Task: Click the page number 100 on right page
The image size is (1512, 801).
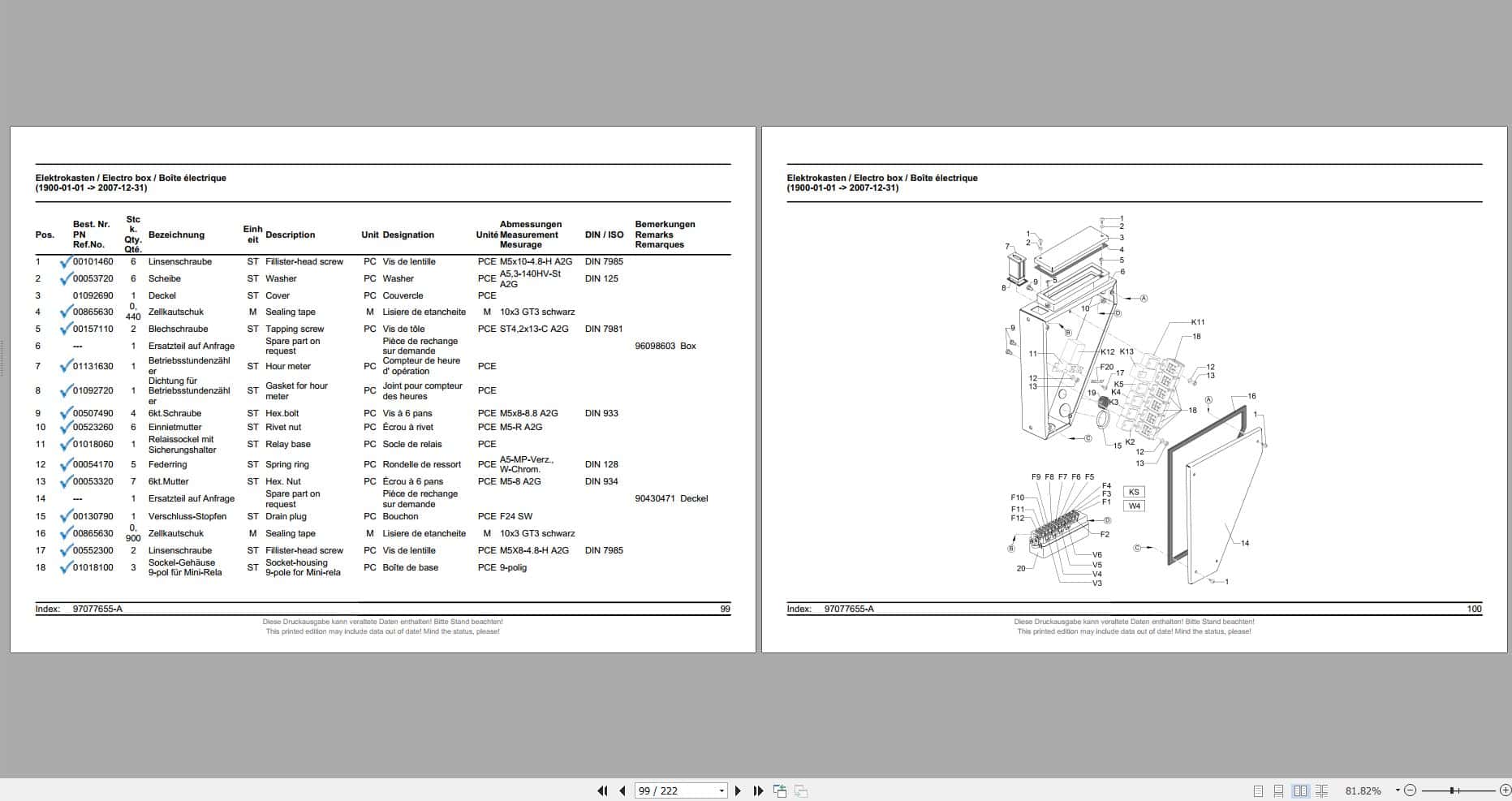Action: pos(1475,609)
